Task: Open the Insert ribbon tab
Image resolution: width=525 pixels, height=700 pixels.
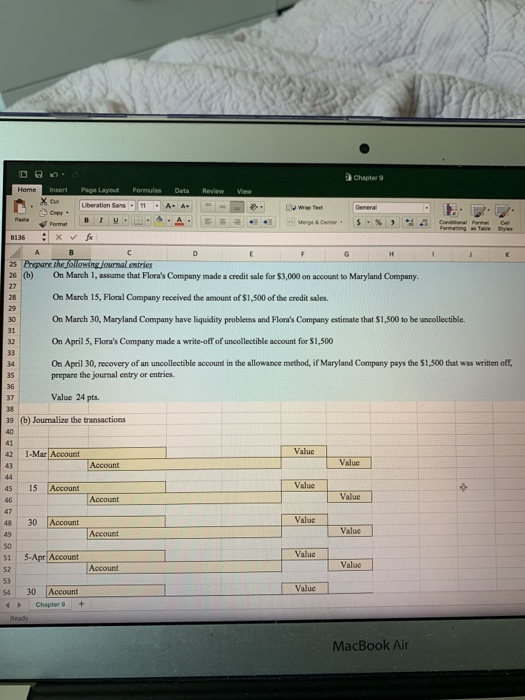Action: pyautogui.click(x=58, y=190)
